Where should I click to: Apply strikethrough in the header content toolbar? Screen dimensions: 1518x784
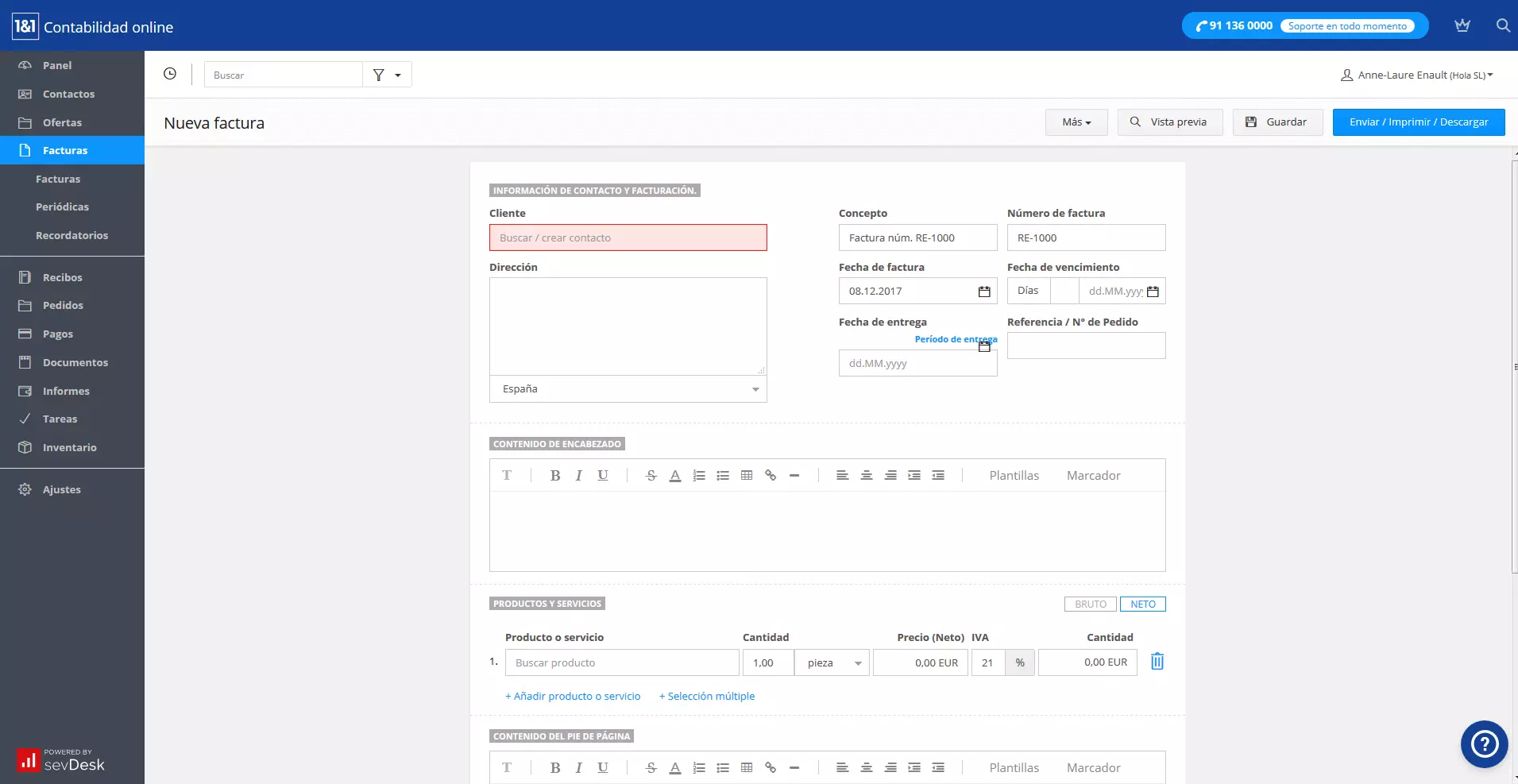[x=650, y=475]
